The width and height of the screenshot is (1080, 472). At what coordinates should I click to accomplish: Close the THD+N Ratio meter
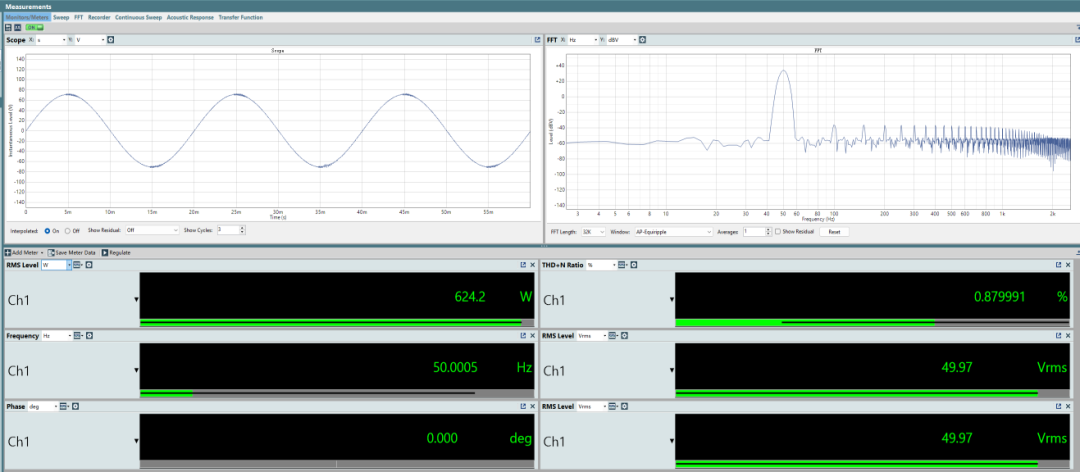[x=1069, y=265]
